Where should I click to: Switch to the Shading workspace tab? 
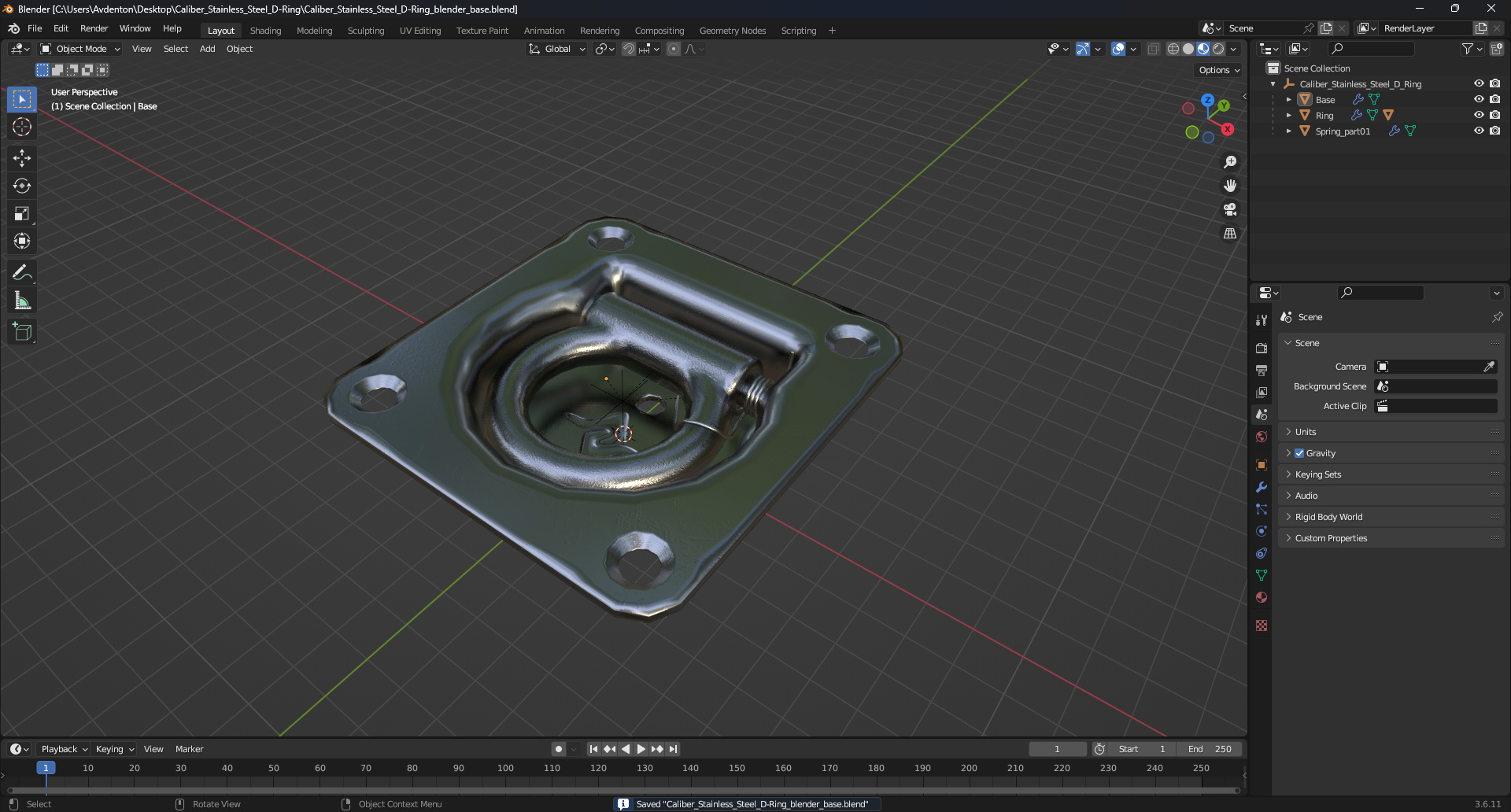click(265, 31)
